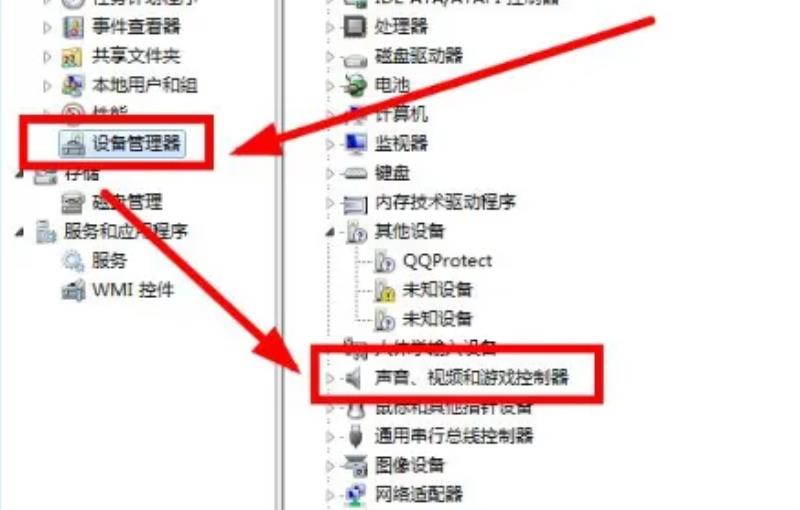This screenshot has width=800, height=510.
Task: Expand the 声音、视频和游戏控制器 node
Action: pos(330,378)
